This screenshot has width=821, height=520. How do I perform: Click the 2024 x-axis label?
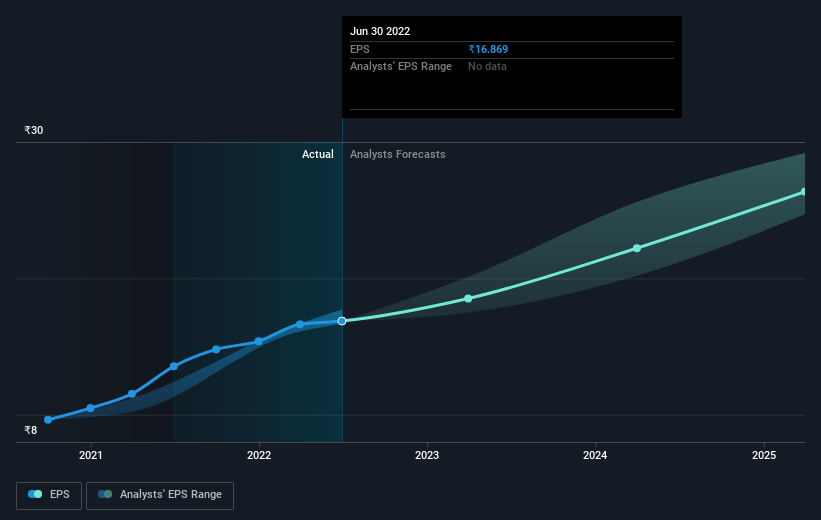point(595,455)
